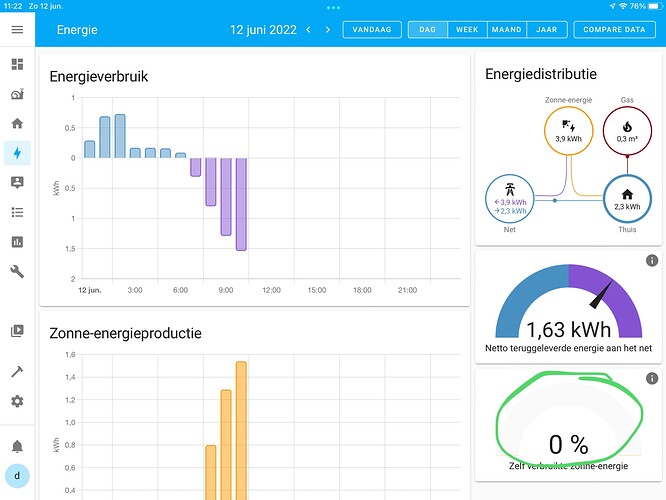Open user profile avatar d
Screen dimensions: 666x500
click(x=17, y=476)
